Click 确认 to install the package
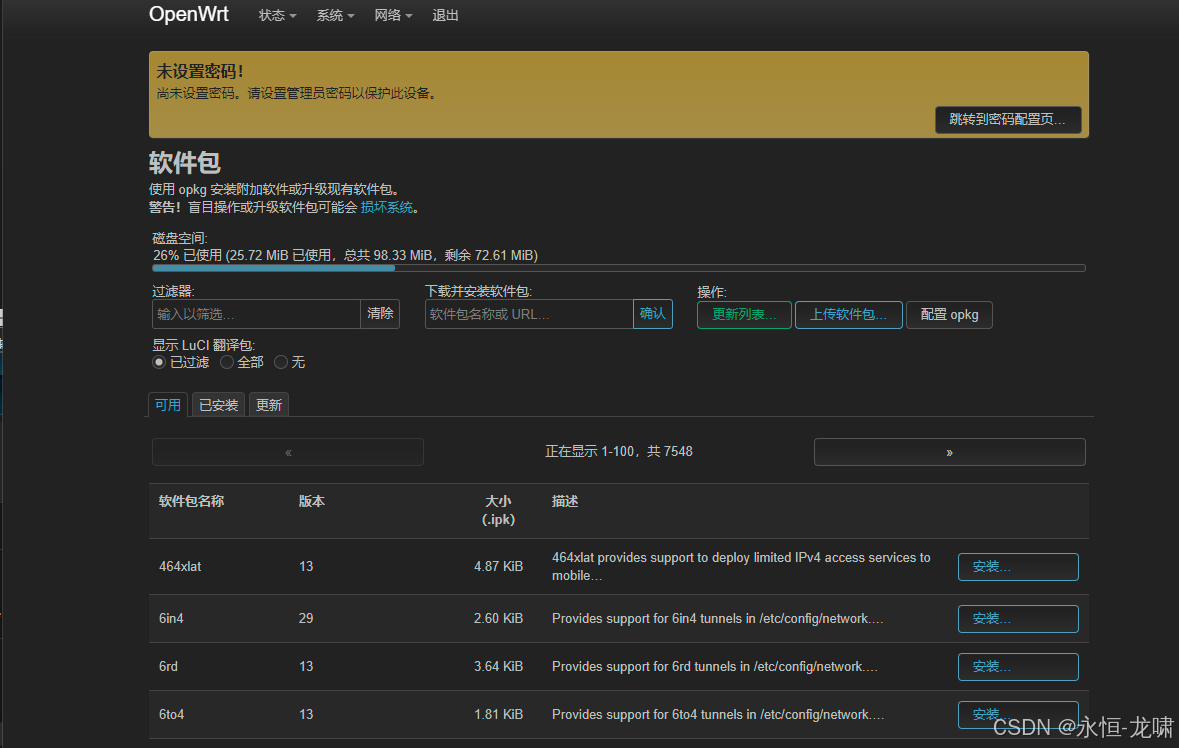The width and height of the screenshot is (1179, 748). click(x=653, y=314)
